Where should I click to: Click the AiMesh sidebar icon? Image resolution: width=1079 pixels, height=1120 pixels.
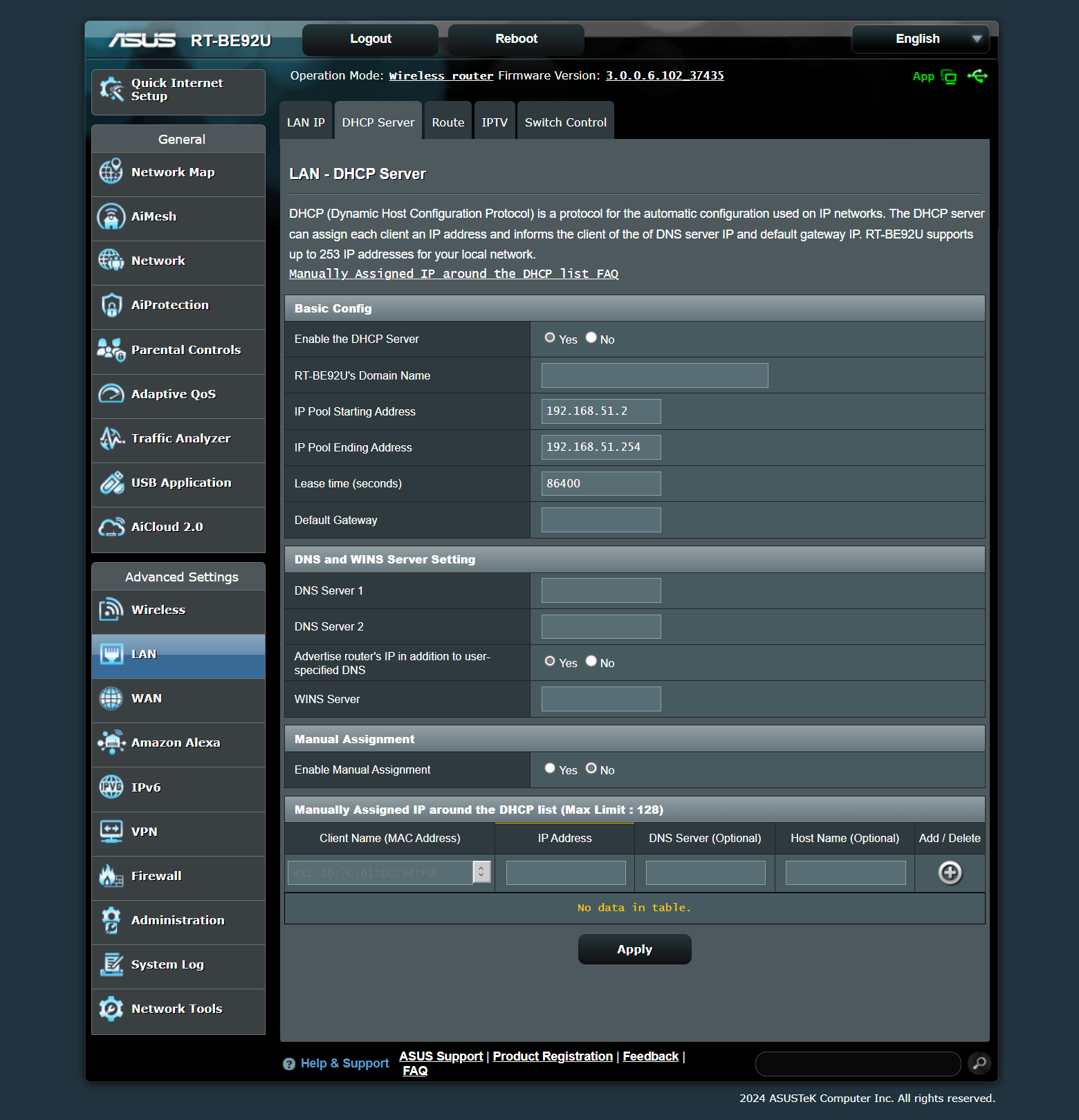click(111, 216)
